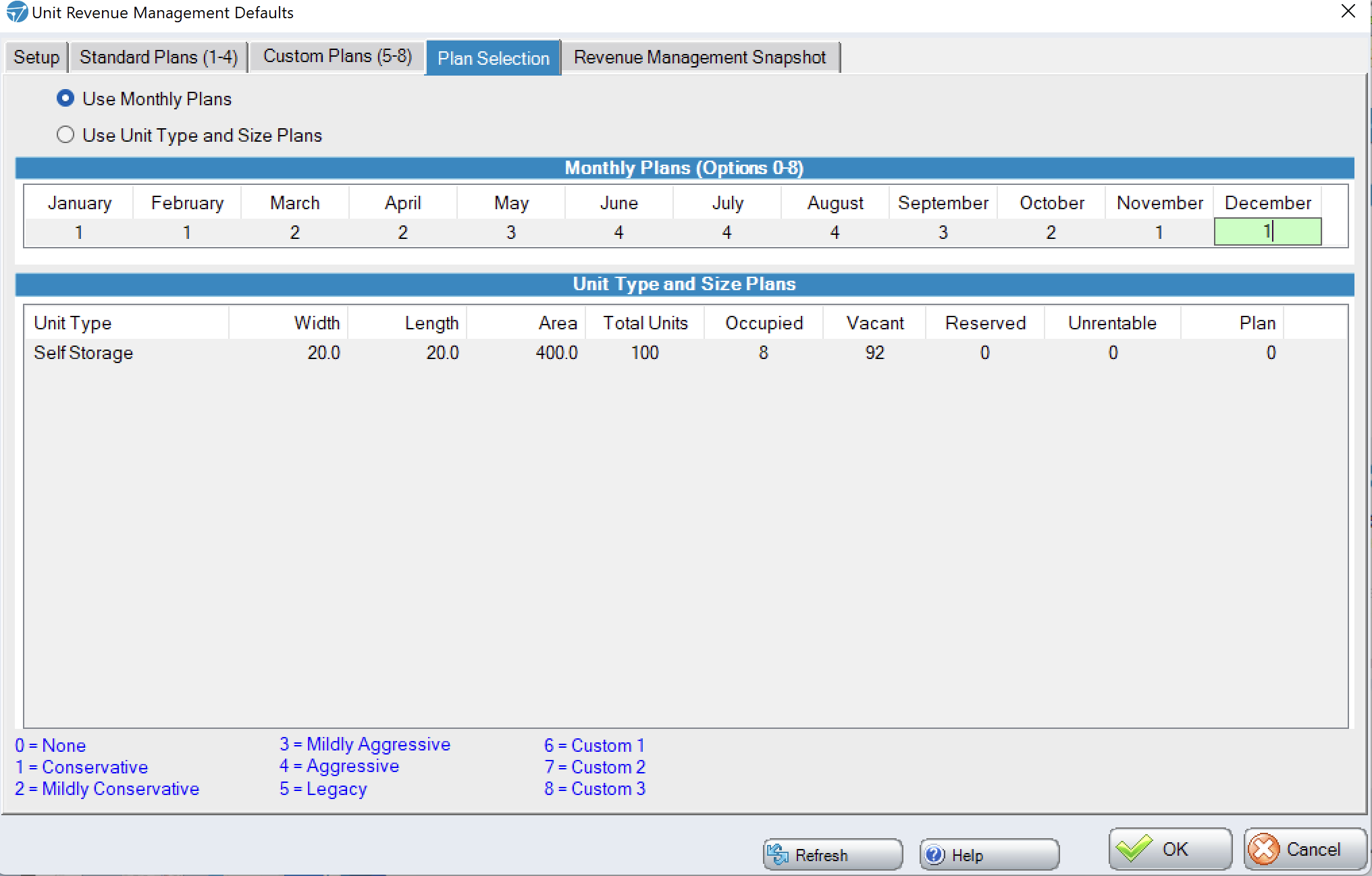1372x876 pixels.
Task: Open the Help button
Action: pos(989,855)
